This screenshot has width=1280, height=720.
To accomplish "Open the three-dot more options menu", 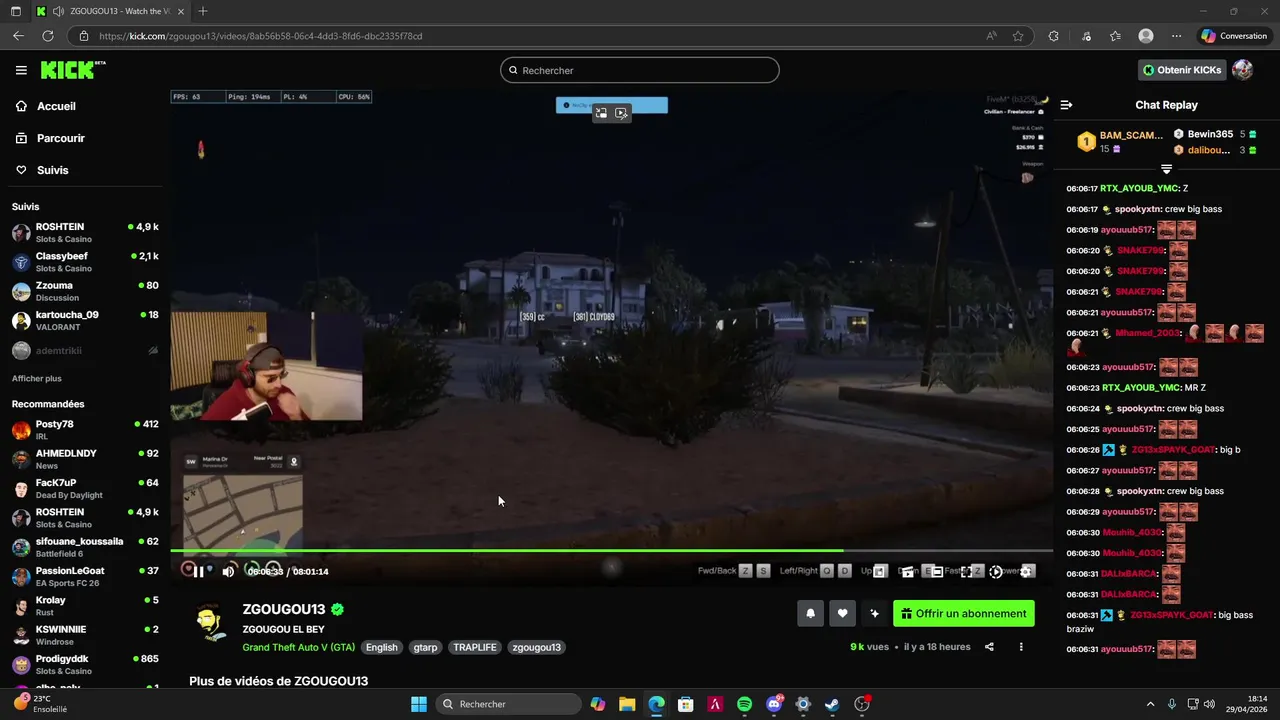I will point(1021,647).
